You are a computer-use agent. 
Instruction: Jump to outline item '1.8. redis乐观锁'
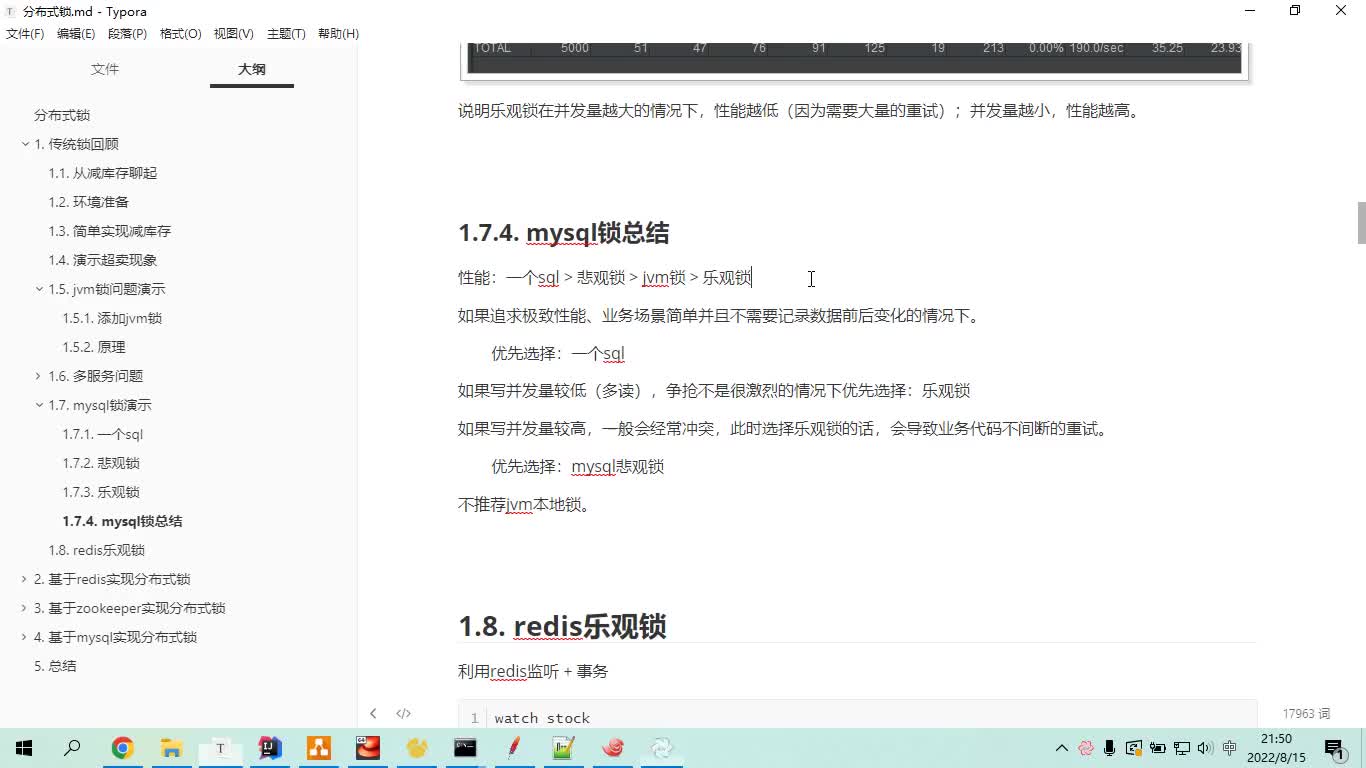(96, 550)
